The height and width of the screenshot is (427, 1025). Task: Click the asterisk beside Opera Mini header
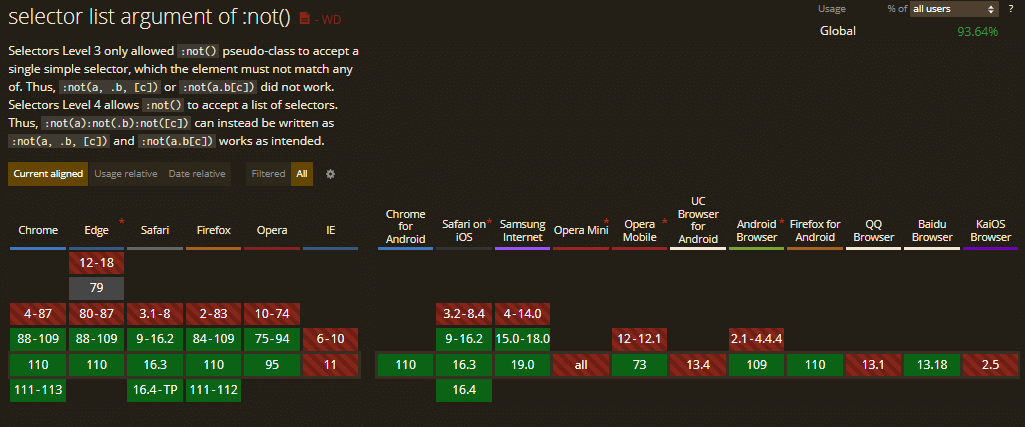coord(606,219)
